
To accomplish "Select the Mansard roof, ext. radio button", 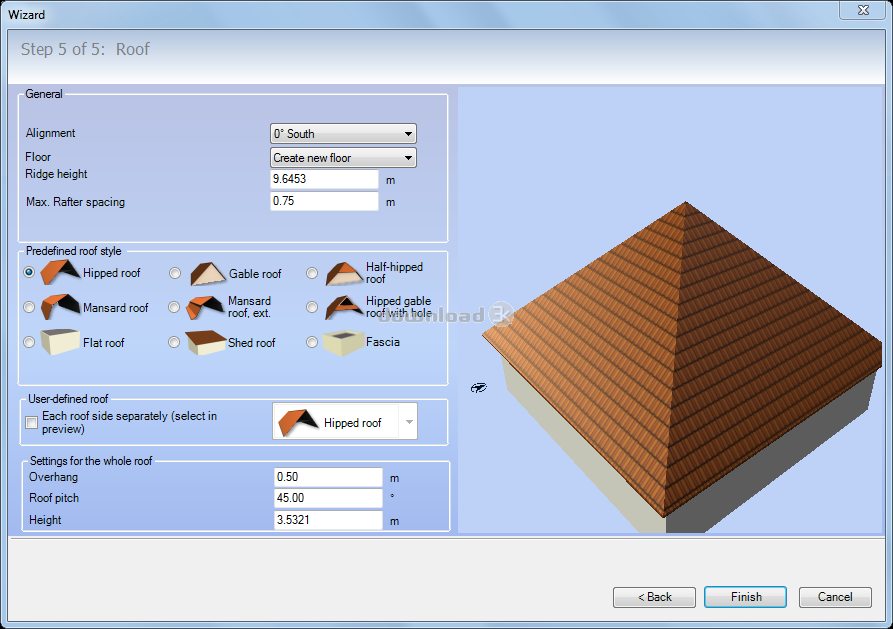I will (x=174, y=308).
